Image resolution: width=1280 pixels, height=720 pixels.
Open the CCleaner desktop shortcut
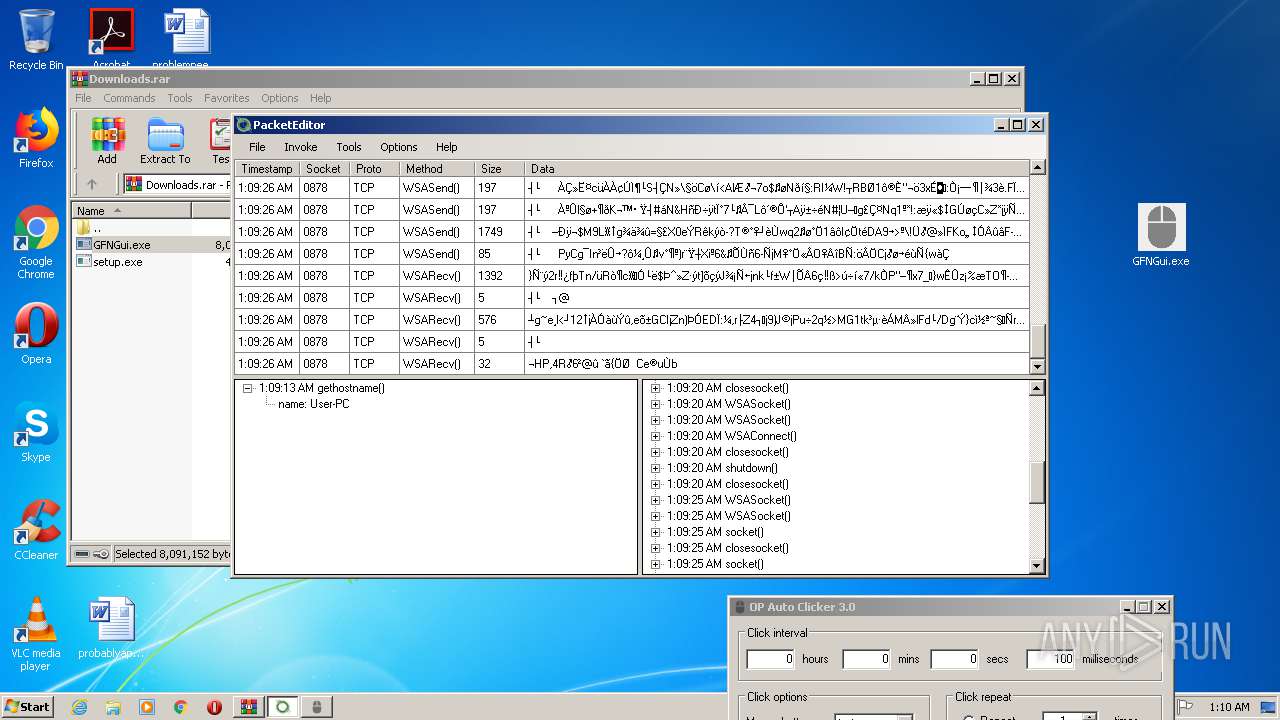click(36, 530)
